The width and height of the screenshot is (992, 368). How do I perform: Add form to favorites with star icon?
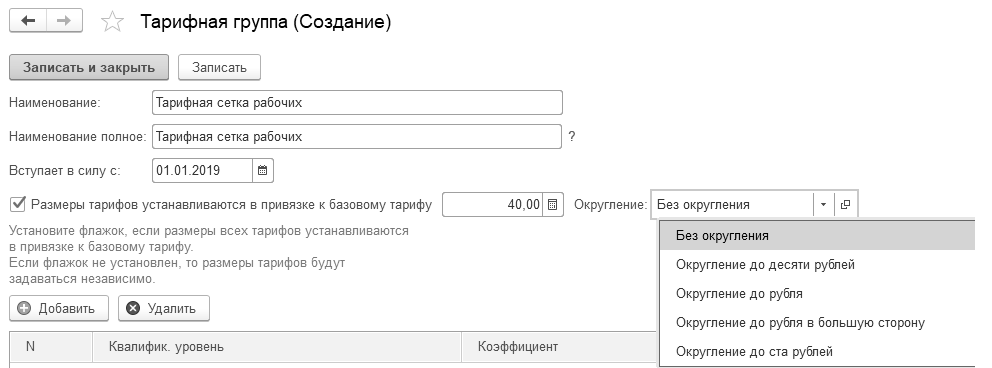113,23
